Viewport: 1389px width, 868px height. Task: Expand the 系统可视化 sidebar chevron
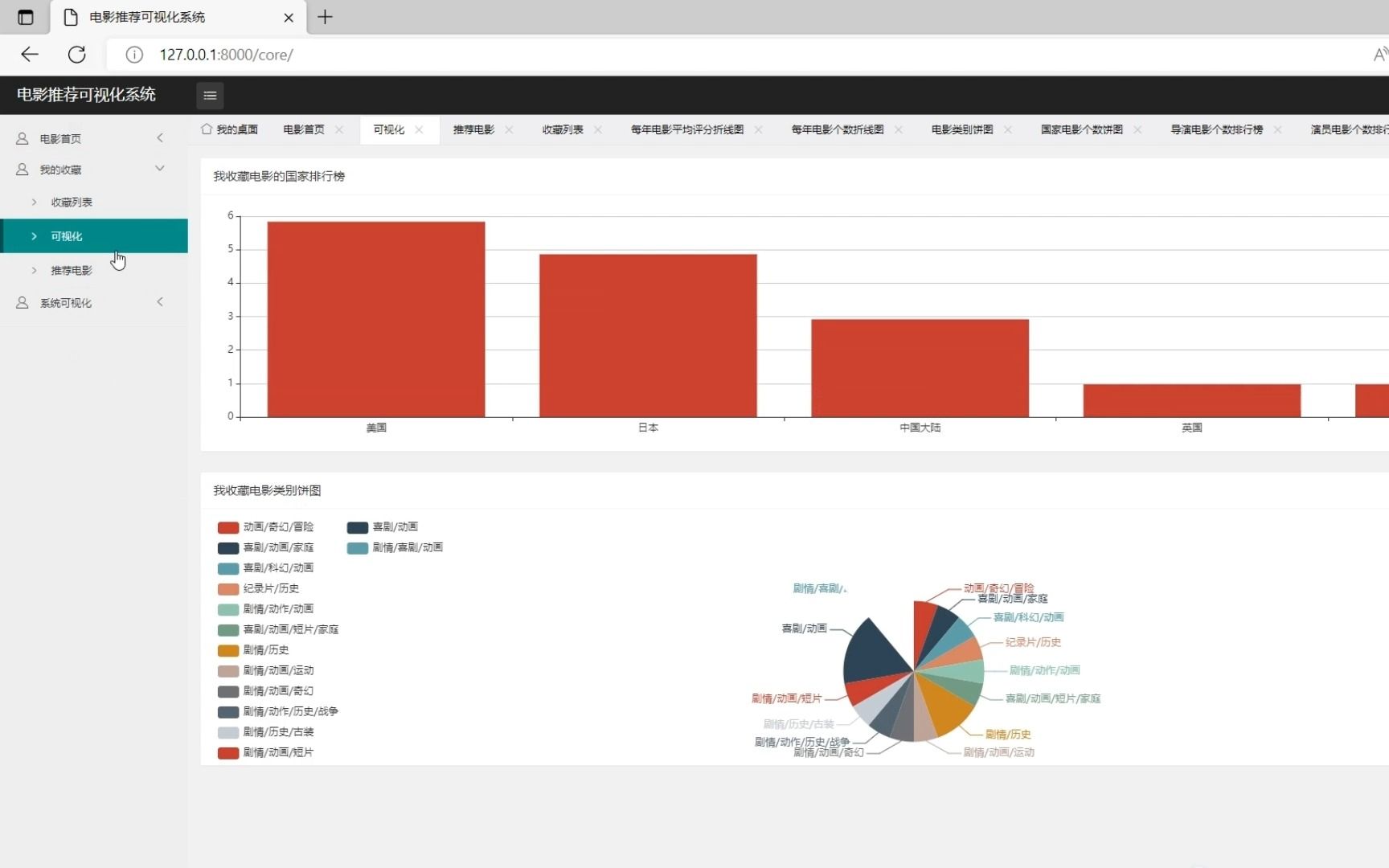(160, 302)
